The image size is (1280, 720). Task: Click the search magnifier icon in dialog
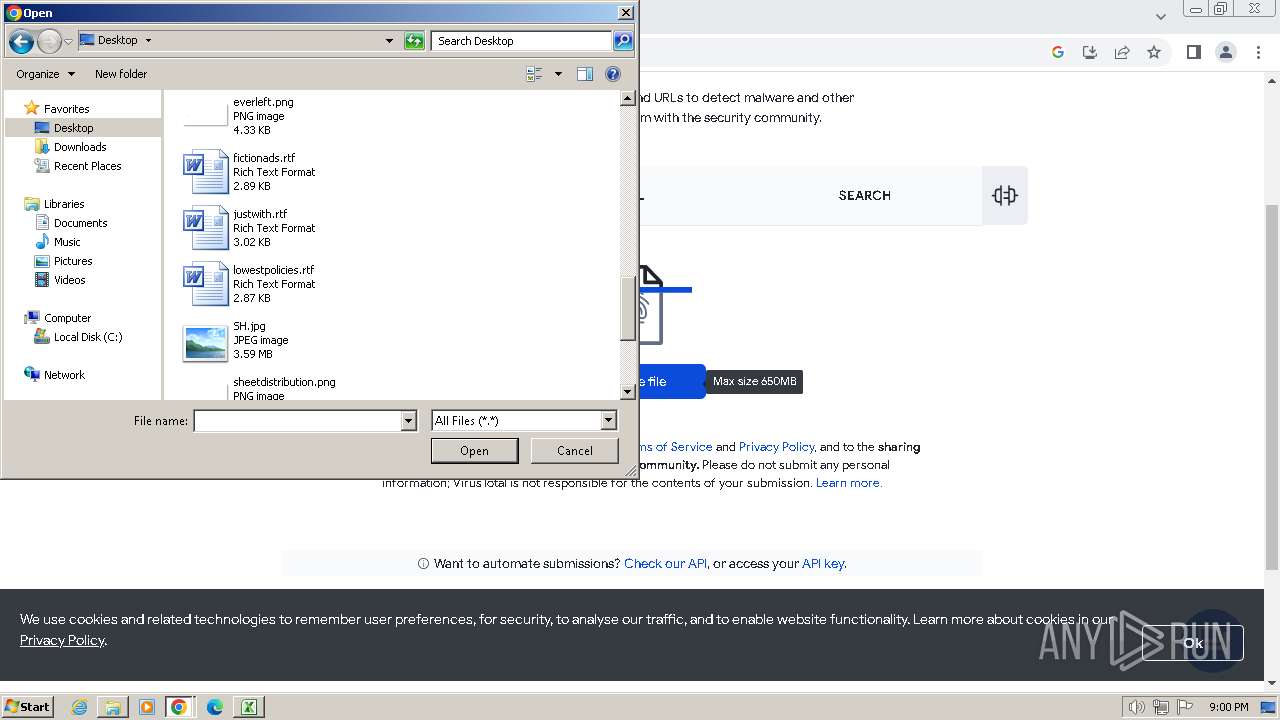coord(623,41)
